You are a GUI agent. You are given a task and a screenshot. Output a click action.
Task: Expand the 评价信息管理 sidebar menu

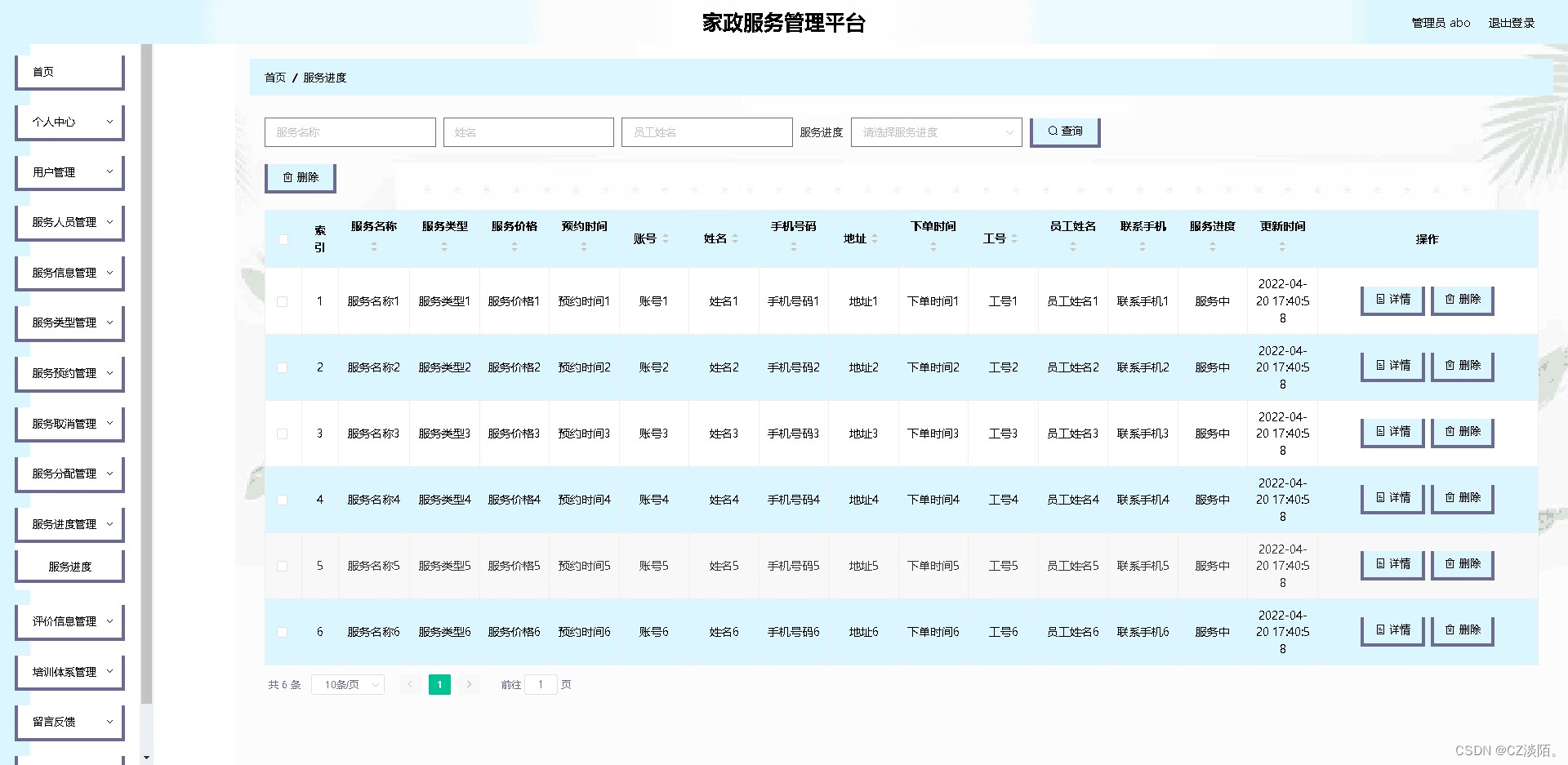pyautogui.click(x=69, y=621)
